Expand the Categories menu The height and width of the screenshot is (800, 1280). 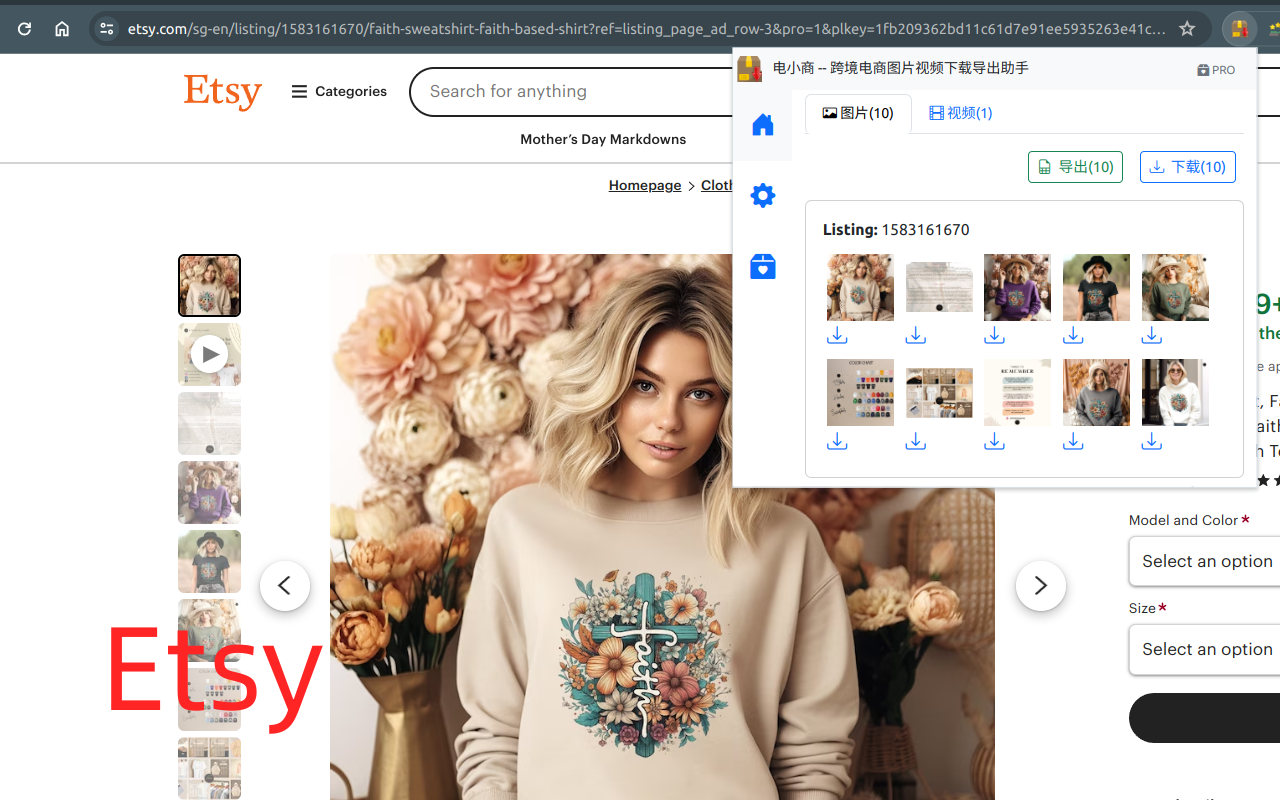pos(338,91)
